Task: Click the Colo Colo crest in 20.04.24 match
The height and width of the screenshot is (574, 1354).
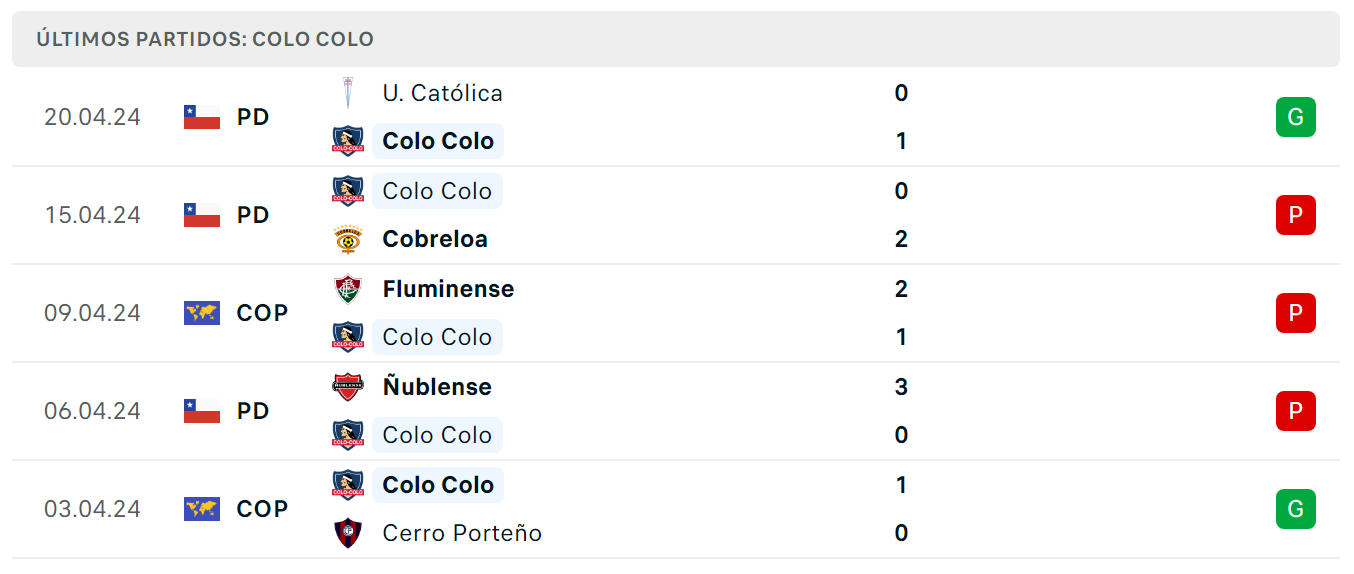Action: [347, 141]
